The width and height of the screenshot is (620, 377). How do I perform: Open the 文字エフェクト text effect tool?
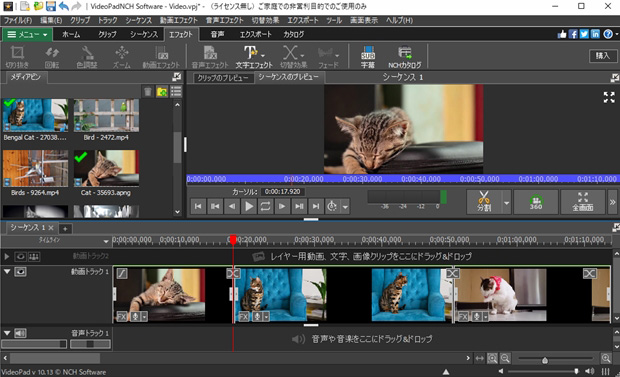point(254,57)
